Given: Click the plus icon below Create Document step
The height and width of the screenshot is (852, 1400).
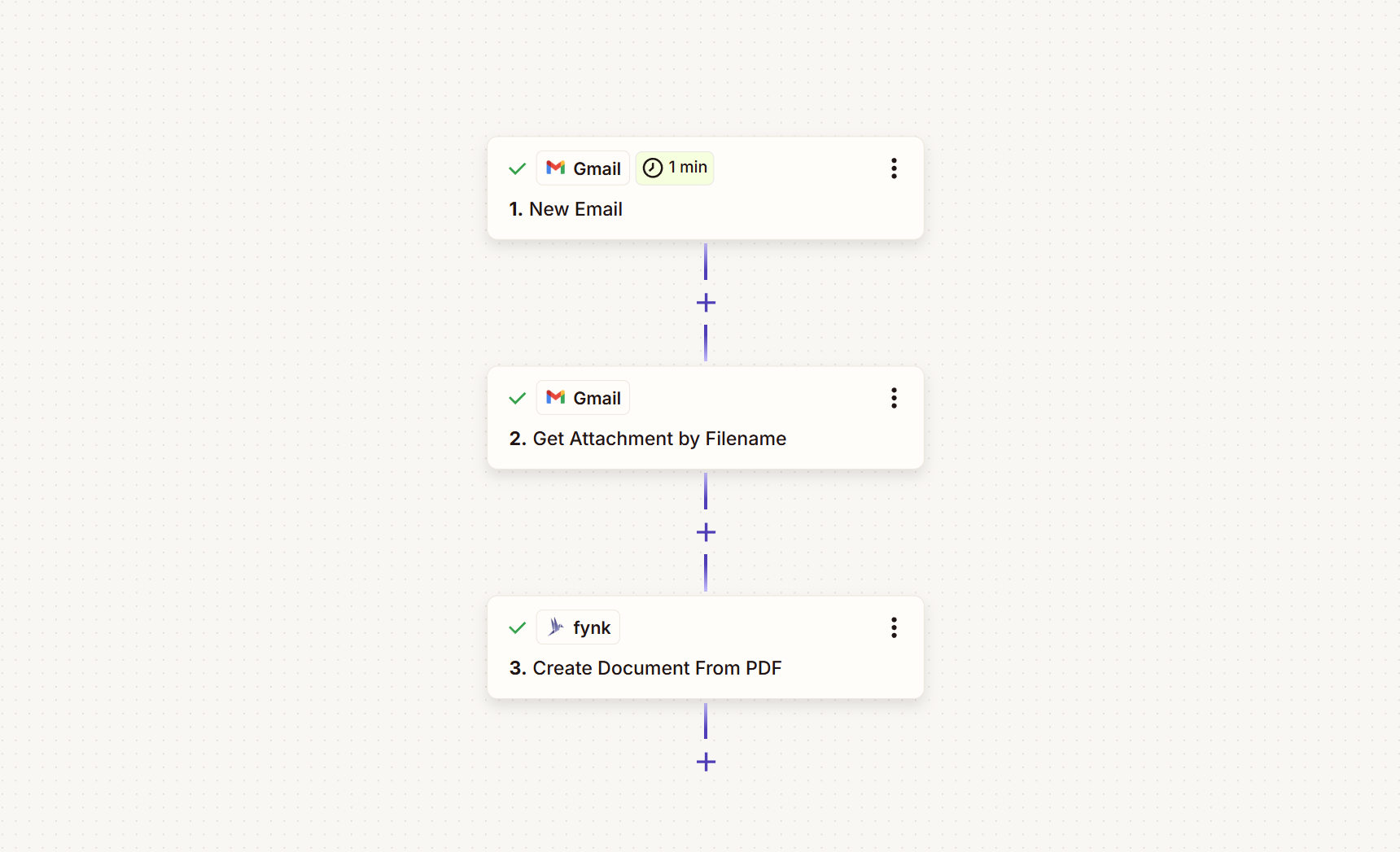Looking at the screenshot, I should 706,762.
